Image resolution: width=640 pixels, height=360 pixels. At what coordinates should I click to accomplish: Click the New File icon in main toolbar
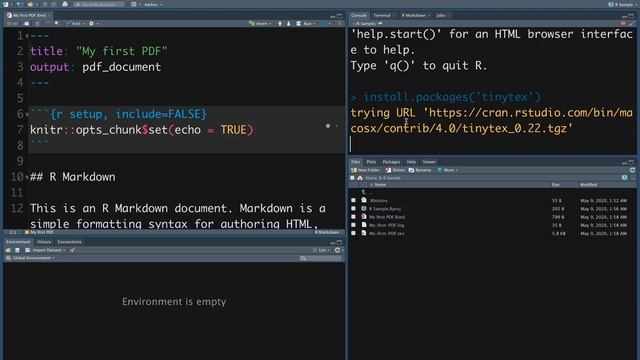coord(6,4)
